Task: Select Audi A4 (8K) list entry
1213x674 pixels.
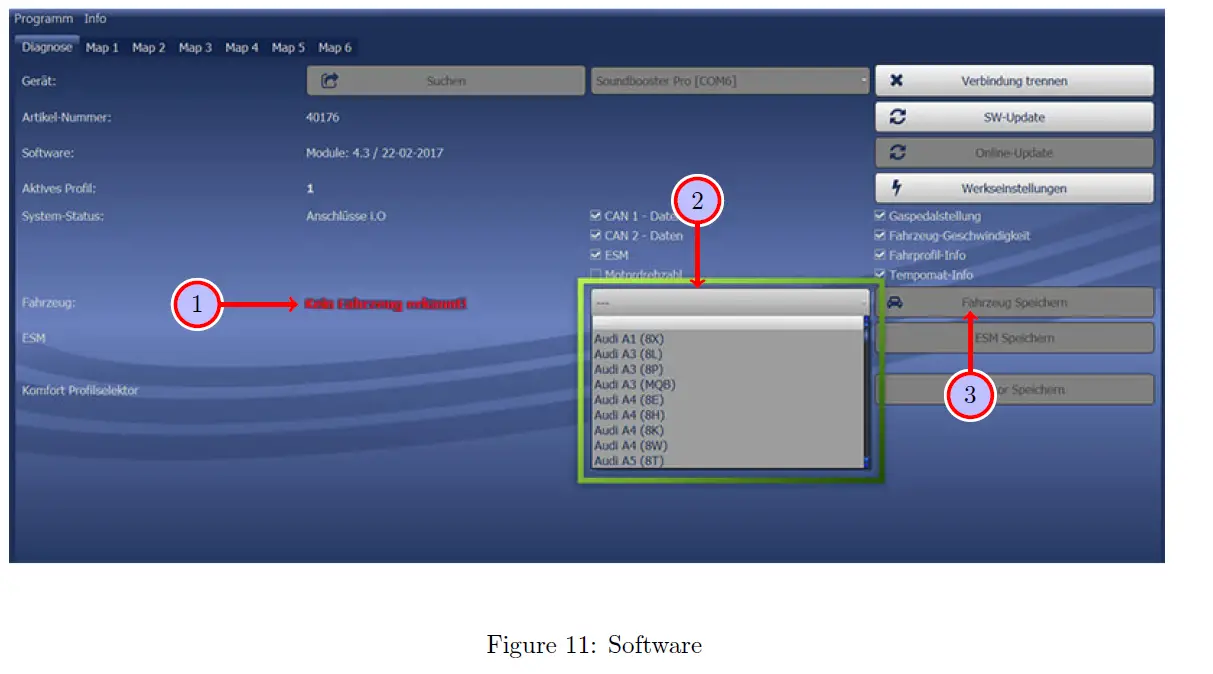Action: tap(728, 430)
